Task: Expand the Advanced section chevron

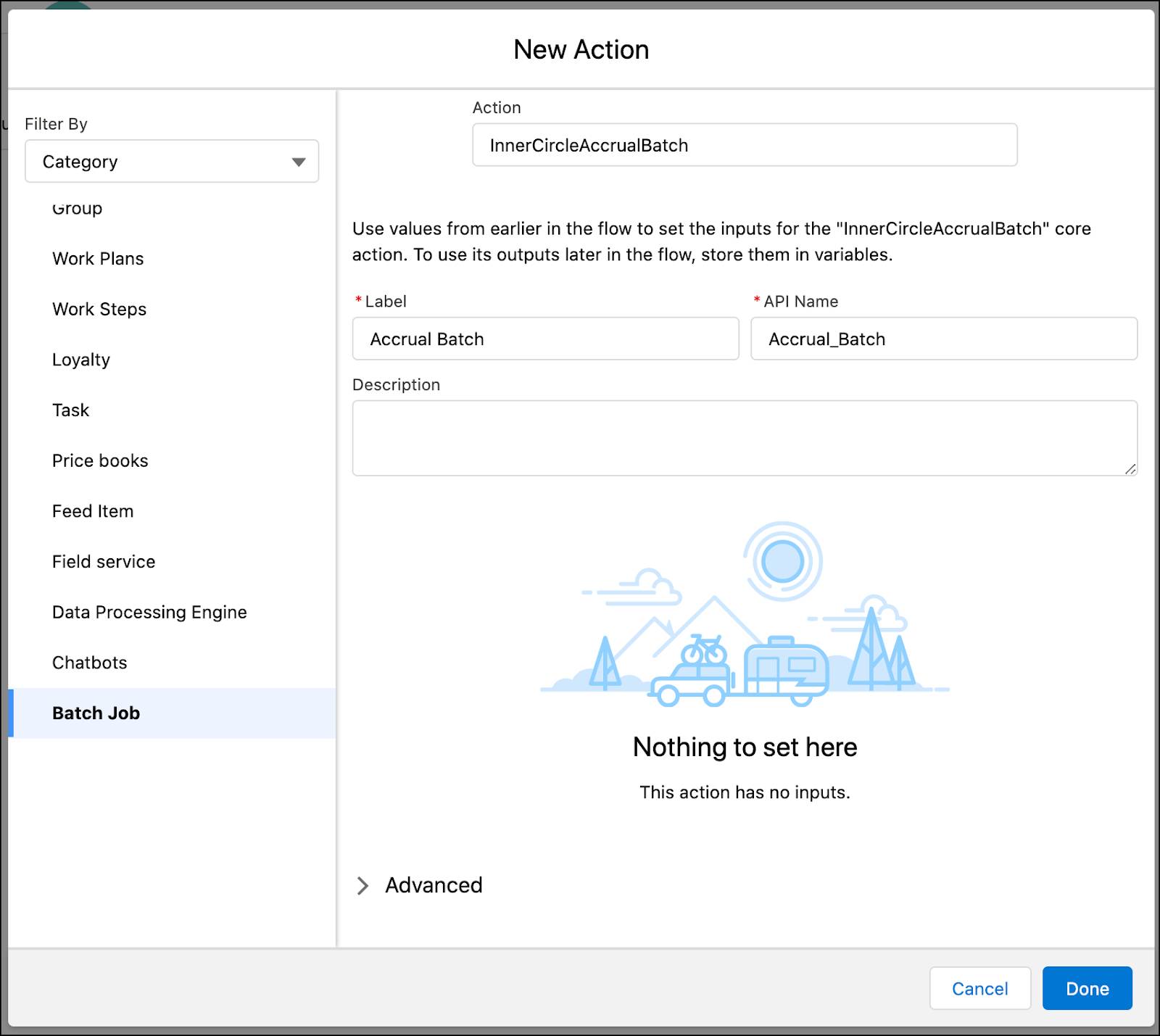Action: 363,885
